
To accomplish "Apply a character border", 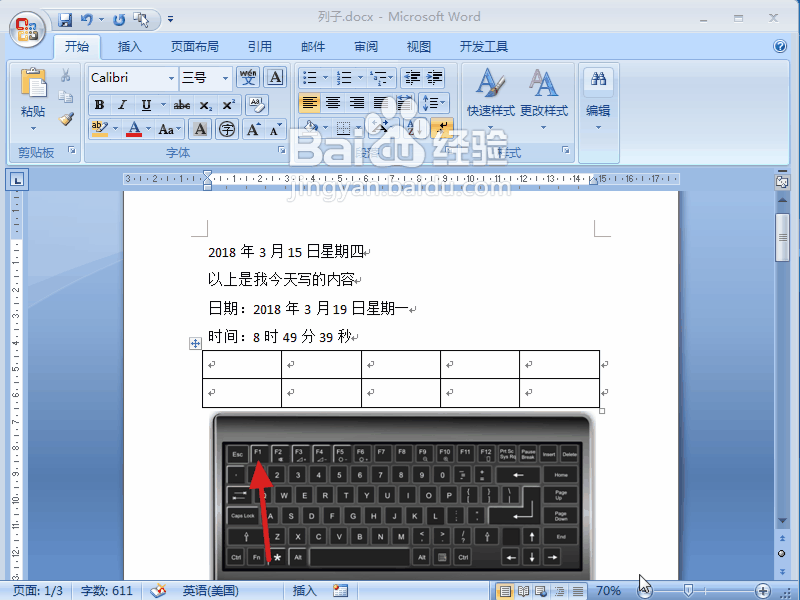I will 275,77.
